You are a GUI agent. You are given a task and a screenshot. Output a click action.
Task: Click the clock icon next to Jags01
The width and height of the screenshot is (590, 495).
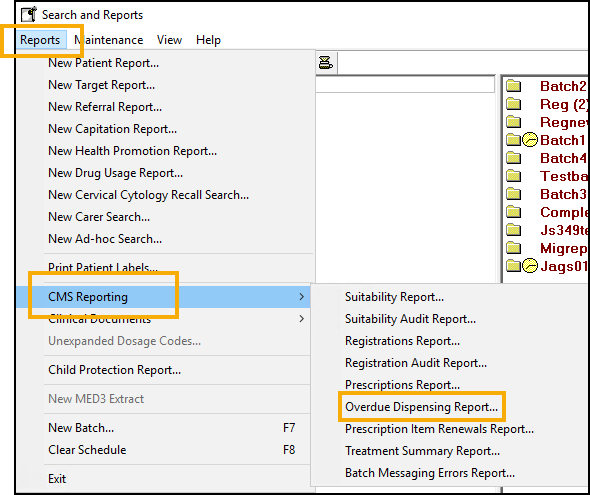coord(530,266)
